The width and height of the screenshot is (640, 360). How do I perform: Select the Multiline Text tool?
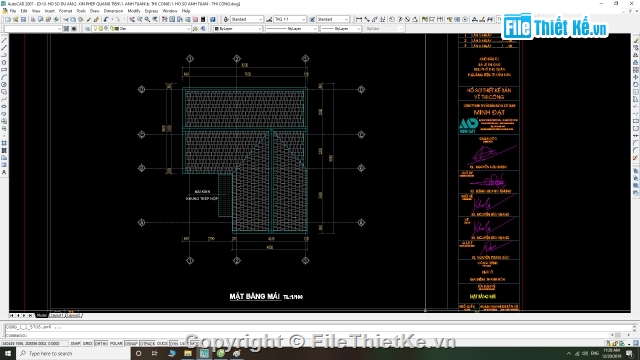coord(4,172)
